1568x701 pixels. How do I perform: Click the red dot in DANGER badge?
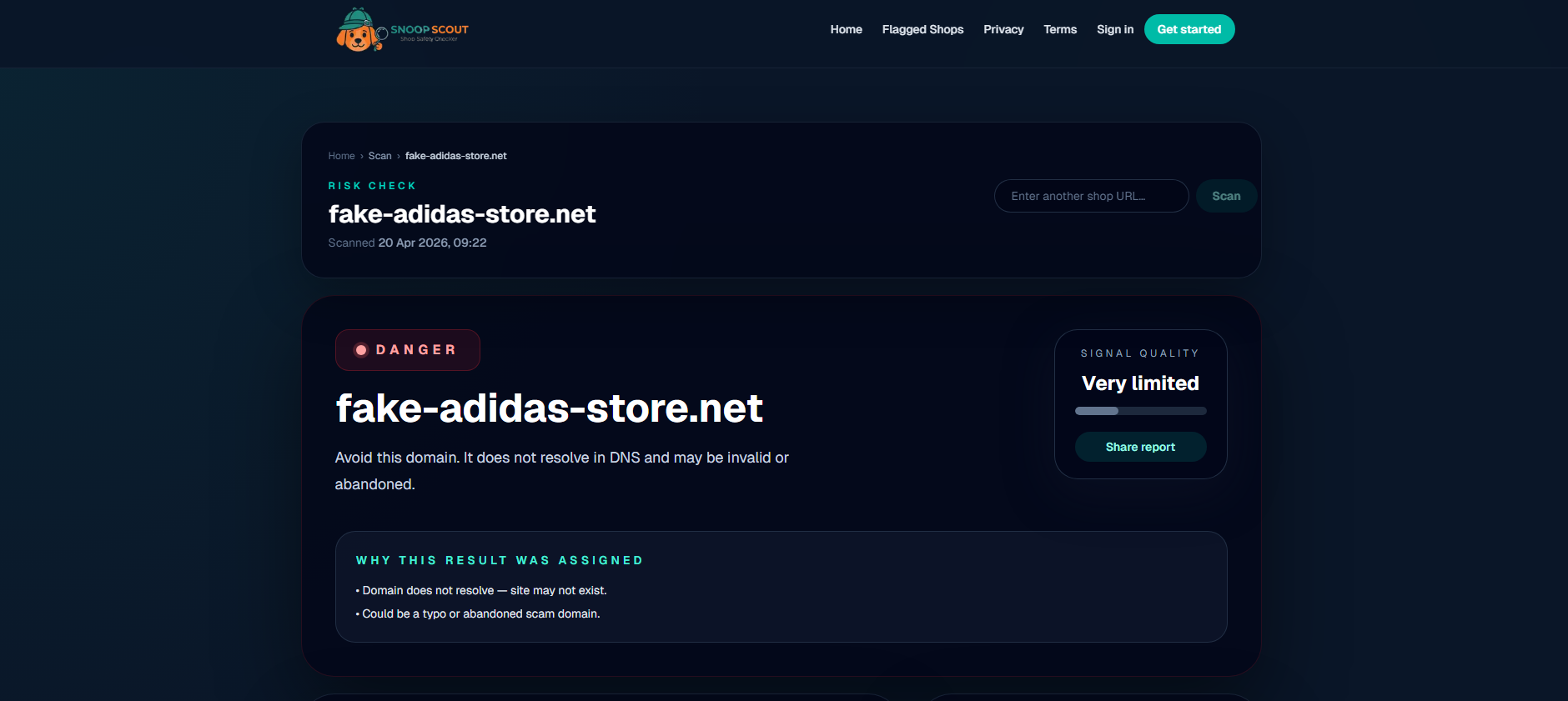point(361,350)
